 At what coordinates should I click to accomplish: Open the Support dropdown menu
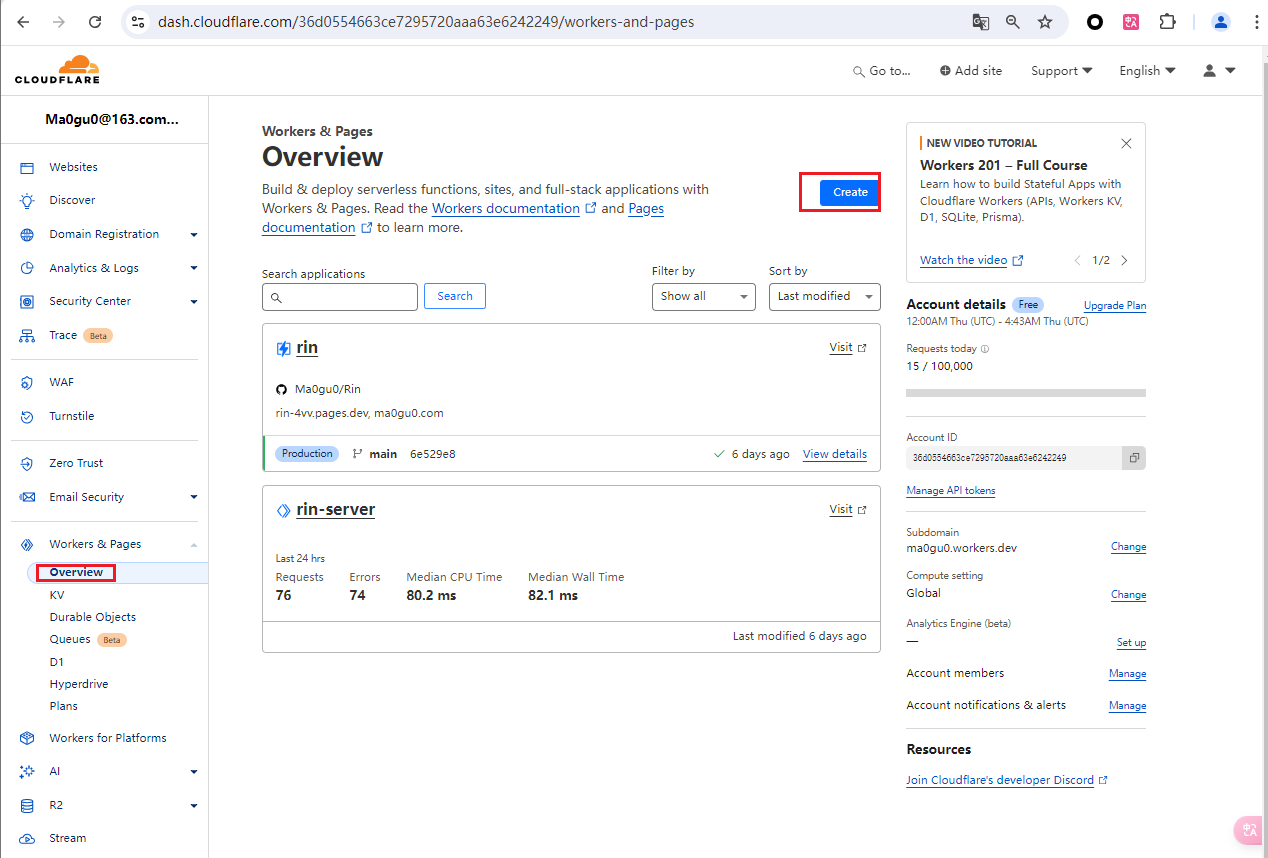click(1062, 71)
